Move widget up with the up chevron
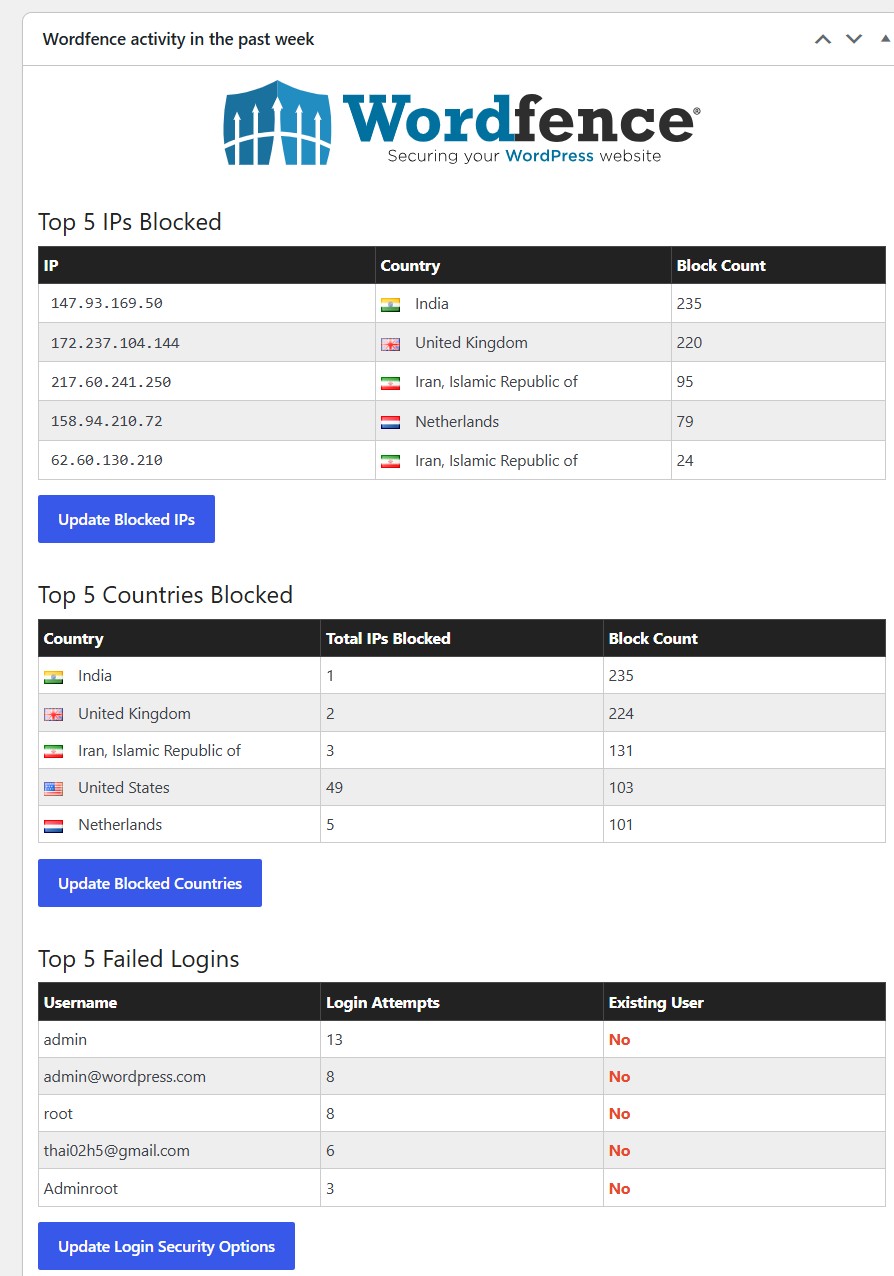 [x=823, y=39]
